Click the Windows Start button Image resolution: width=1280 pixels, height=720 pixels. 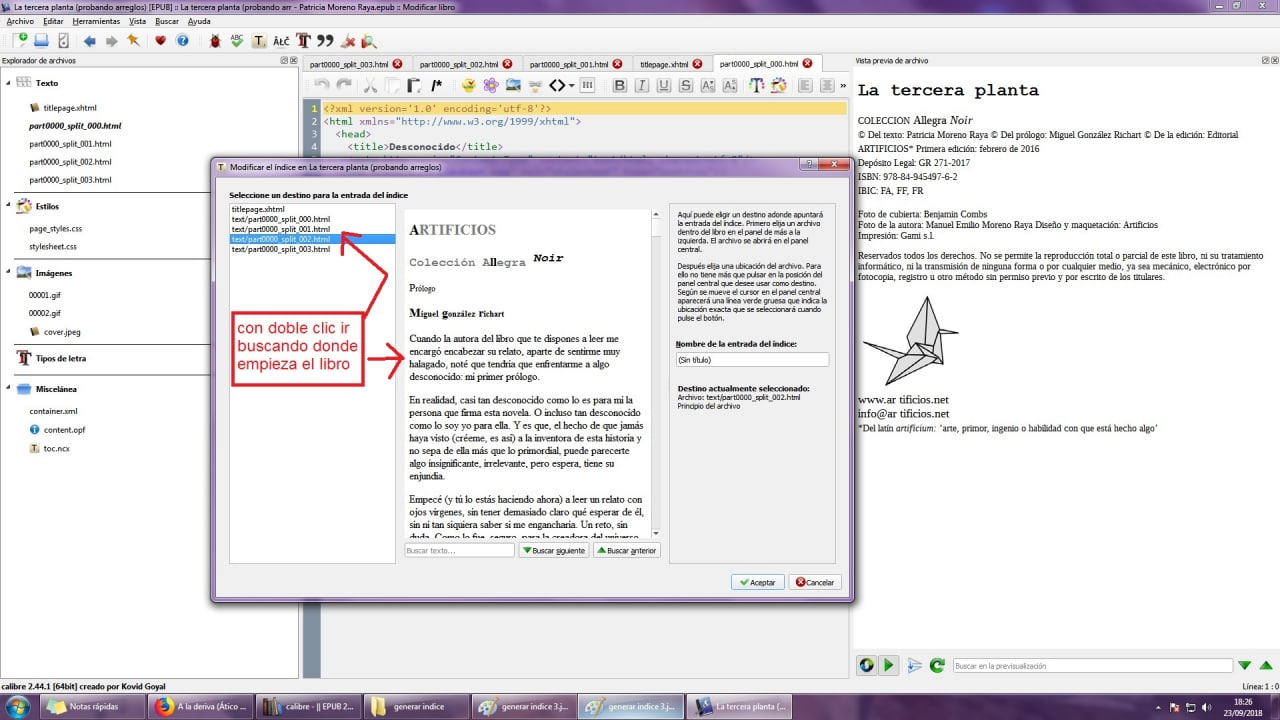[x=18, y=707]
